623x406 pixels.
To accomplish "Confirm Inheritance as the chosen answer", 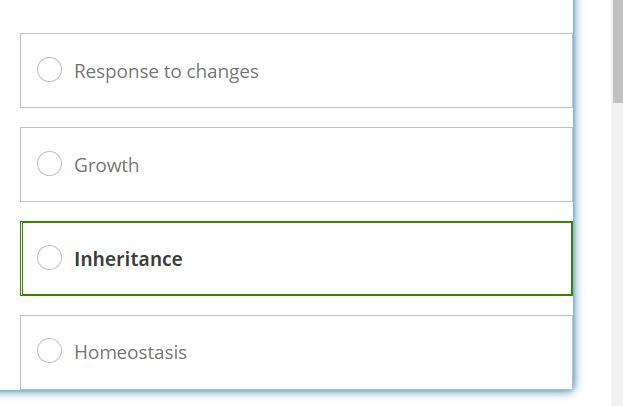I will pos(49,258).
